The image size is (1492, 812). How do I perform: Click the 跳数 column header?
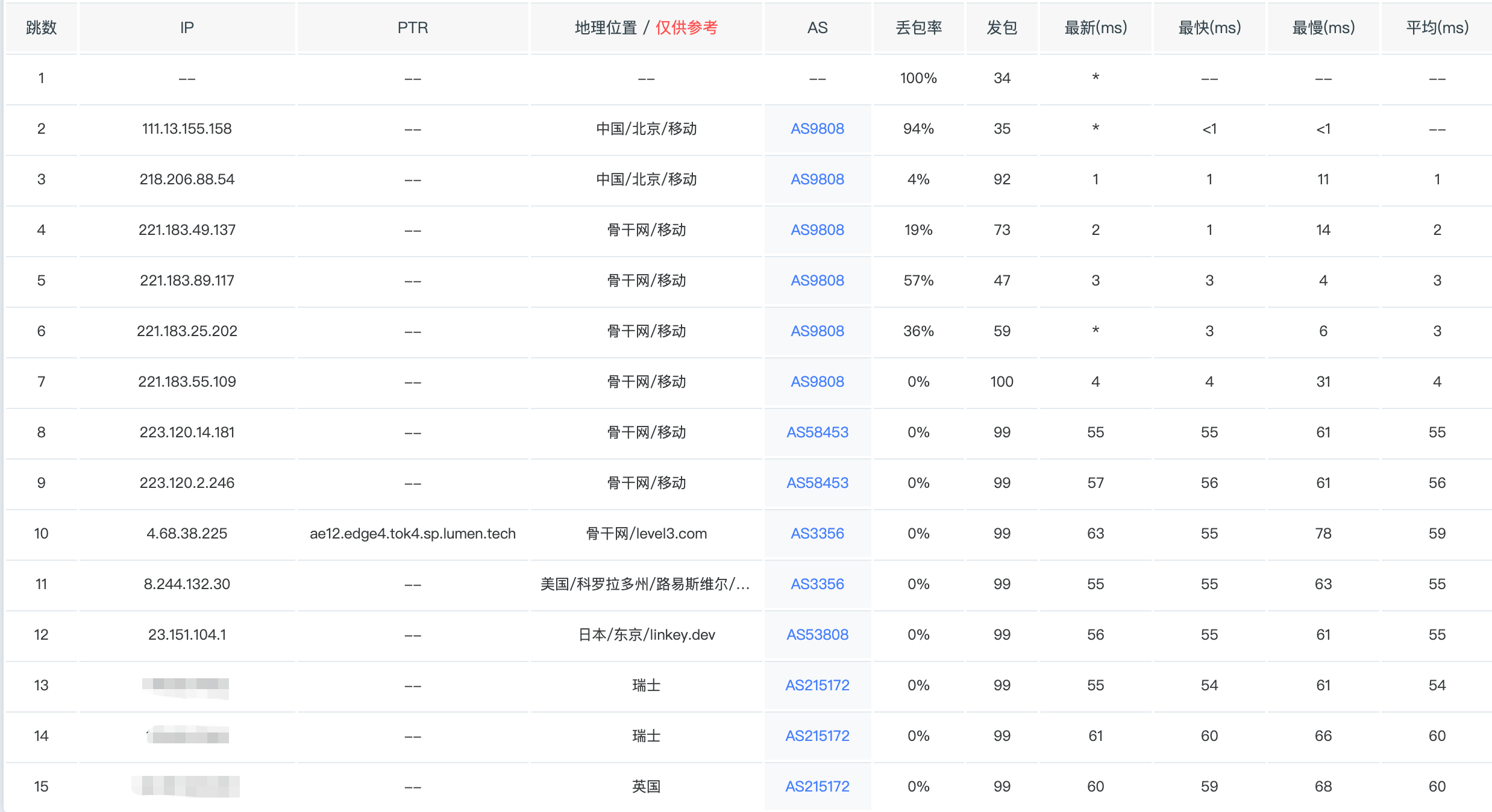[x=41, y=28]
